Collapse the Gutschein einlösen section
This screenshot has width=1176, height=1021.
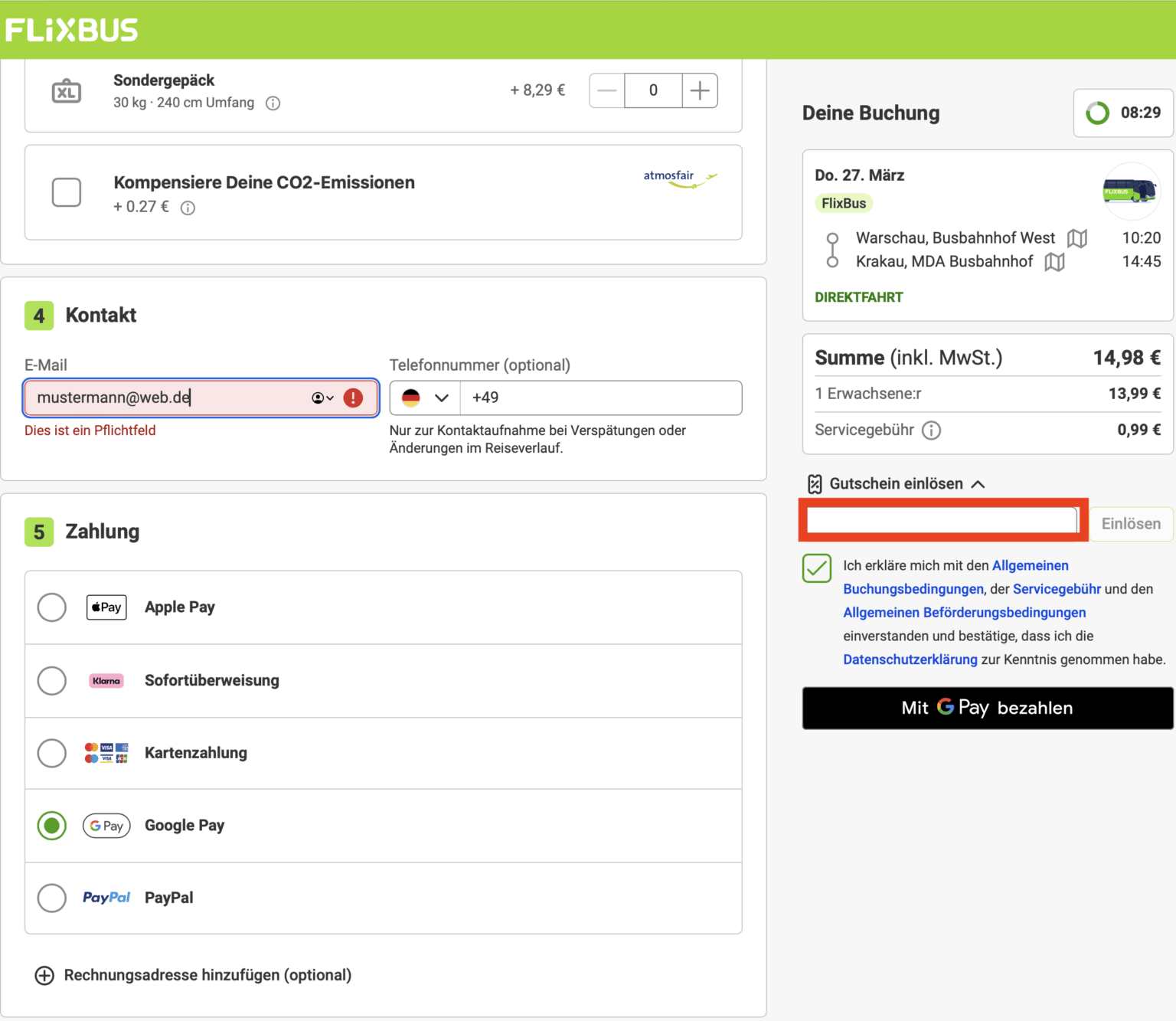pyautogui.click(x=978, y=483)
